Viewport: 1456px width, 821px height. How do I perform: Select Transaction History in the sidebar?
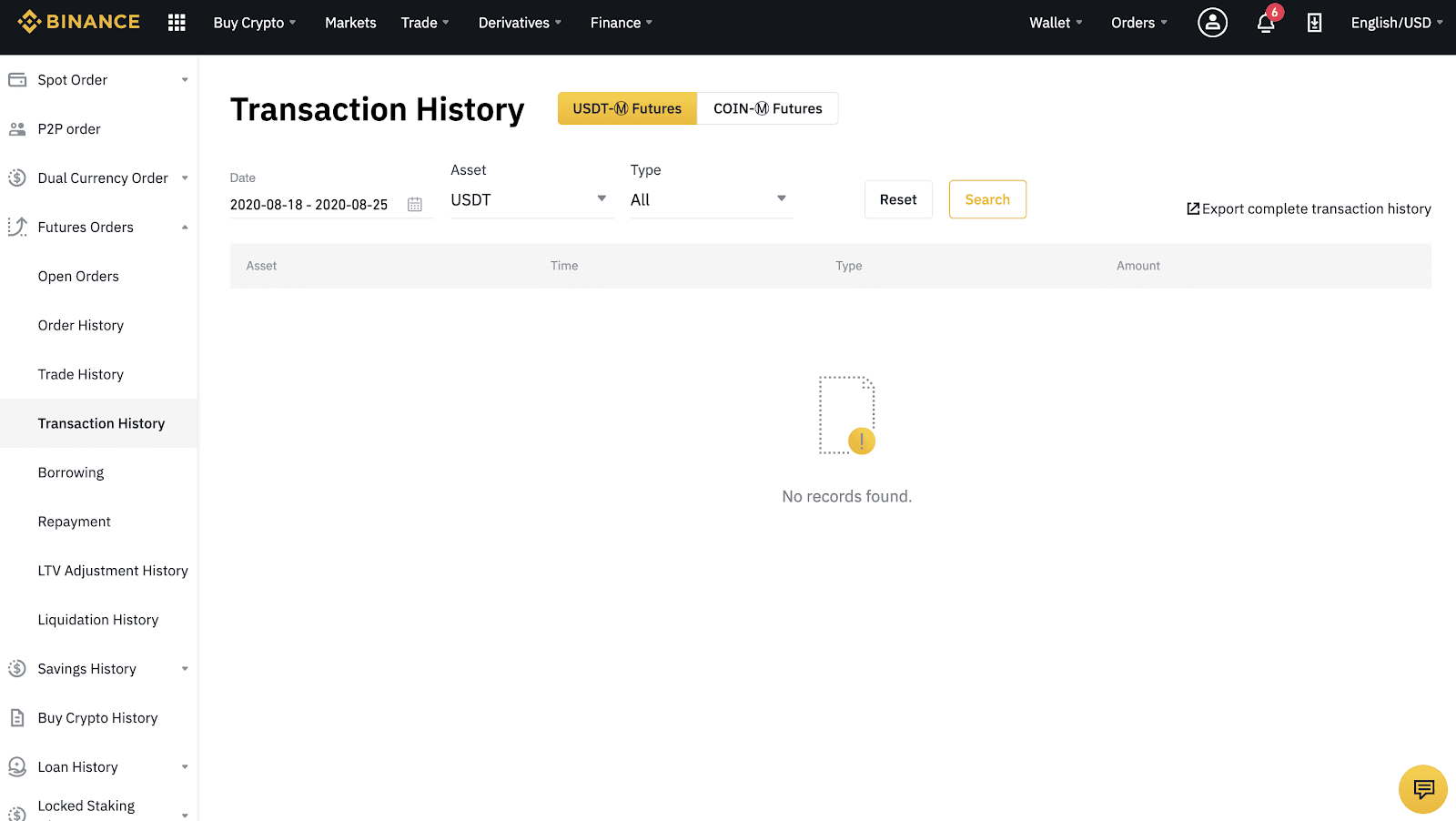[98, 423]
